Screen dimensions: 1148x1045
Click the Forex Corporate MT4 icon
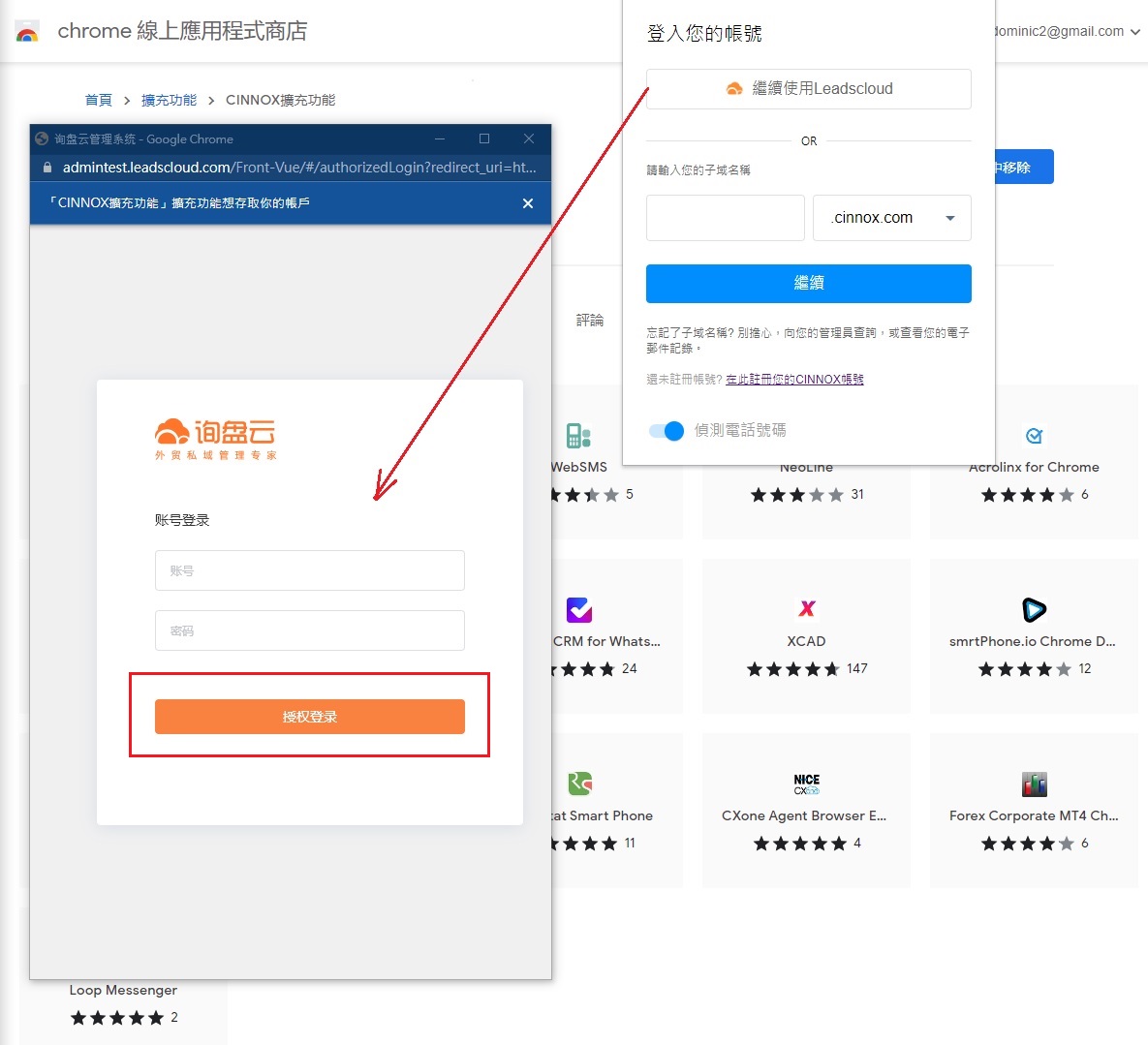click(x=1035, y=784)
